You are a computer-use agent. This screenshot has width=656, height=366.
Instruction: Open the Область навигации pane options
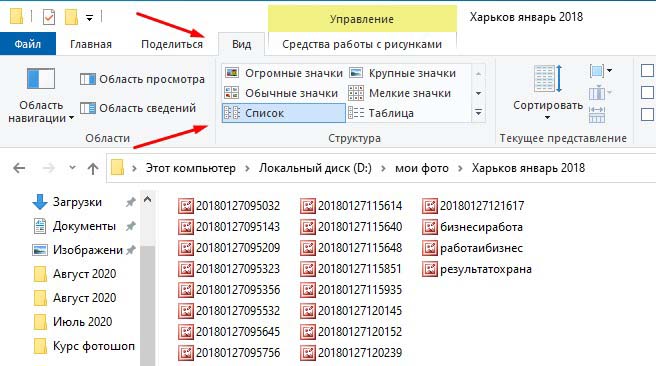click(41, 95)
